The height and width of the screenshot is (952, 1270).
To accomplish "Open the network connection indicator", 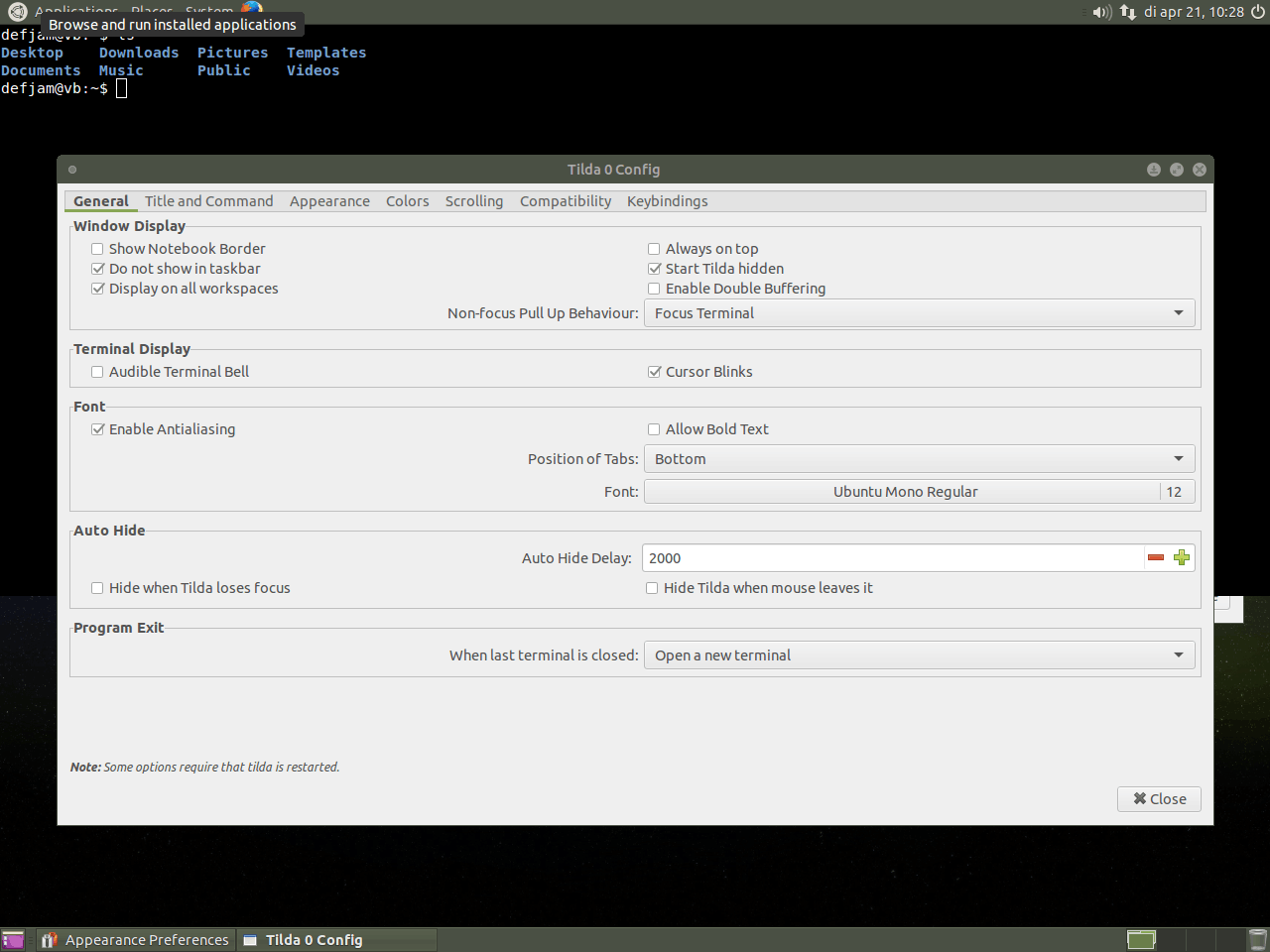I will point(1128,12).
